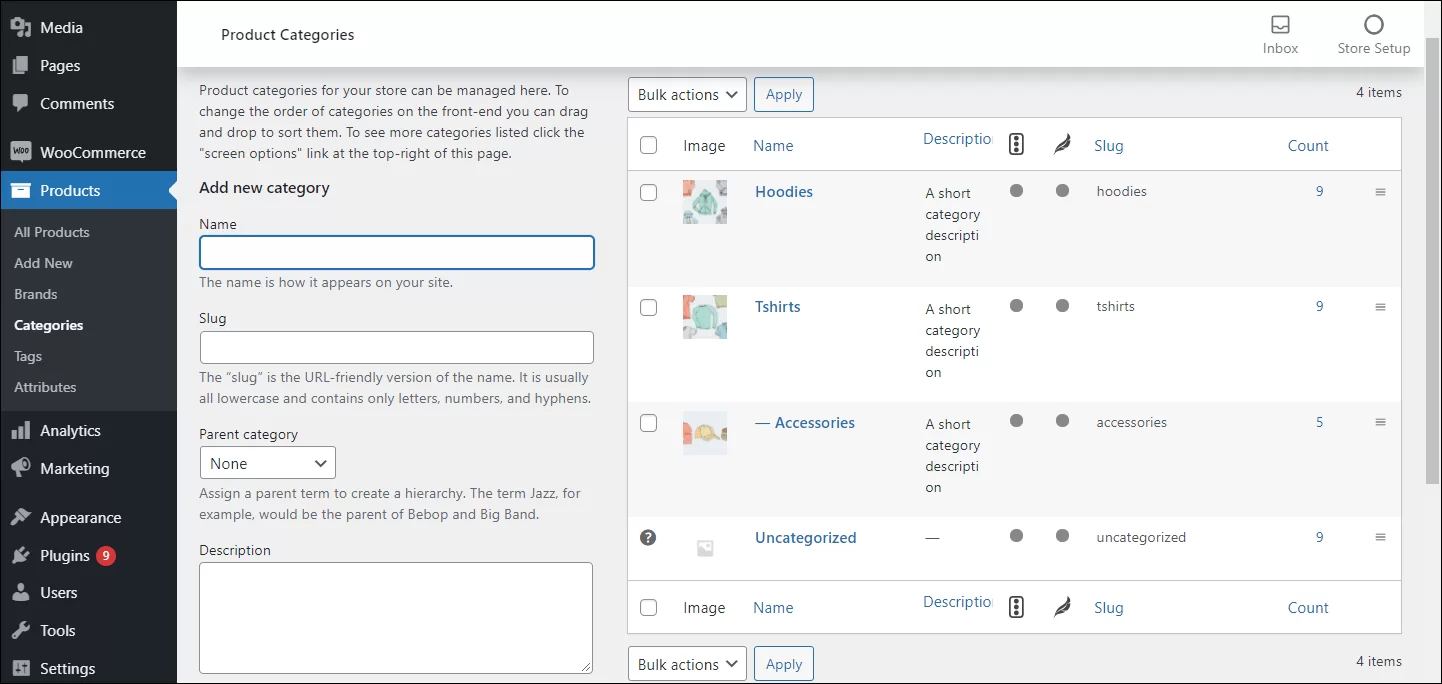Open the Bulk actions dropdown
The width and height of the screenshot is (1442, 684).
click(686, 94)
